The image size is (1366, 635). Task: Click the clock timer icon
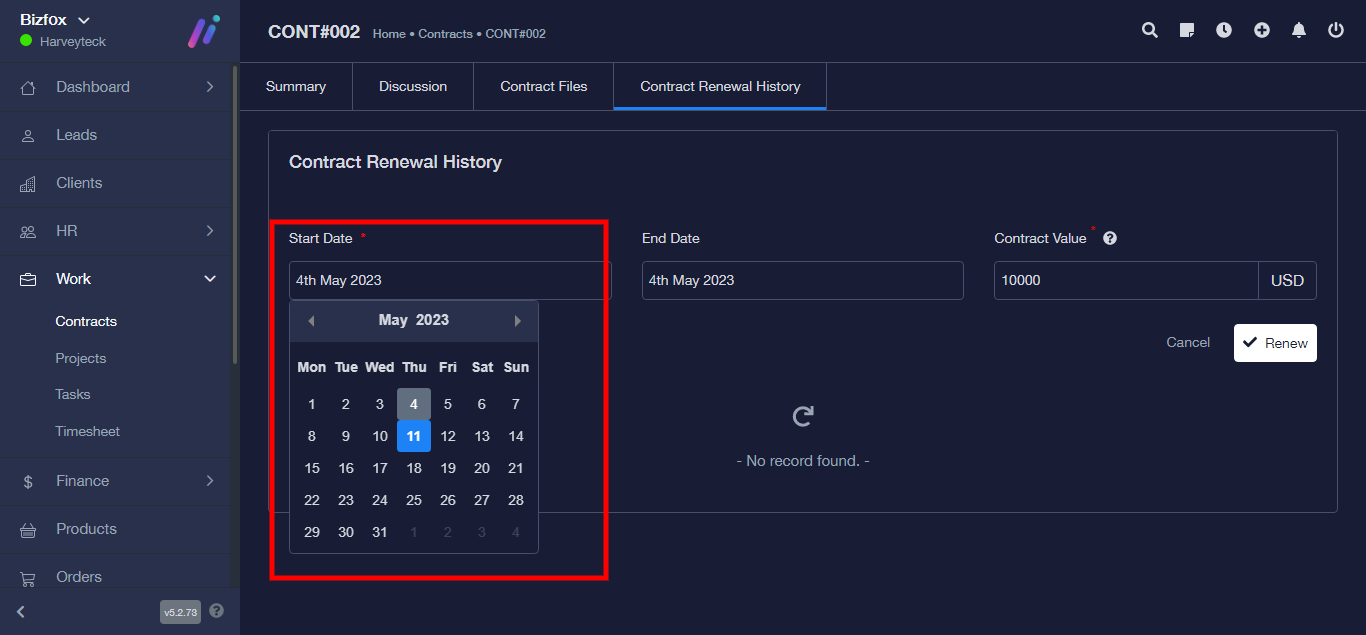[x=1224, y=31]
